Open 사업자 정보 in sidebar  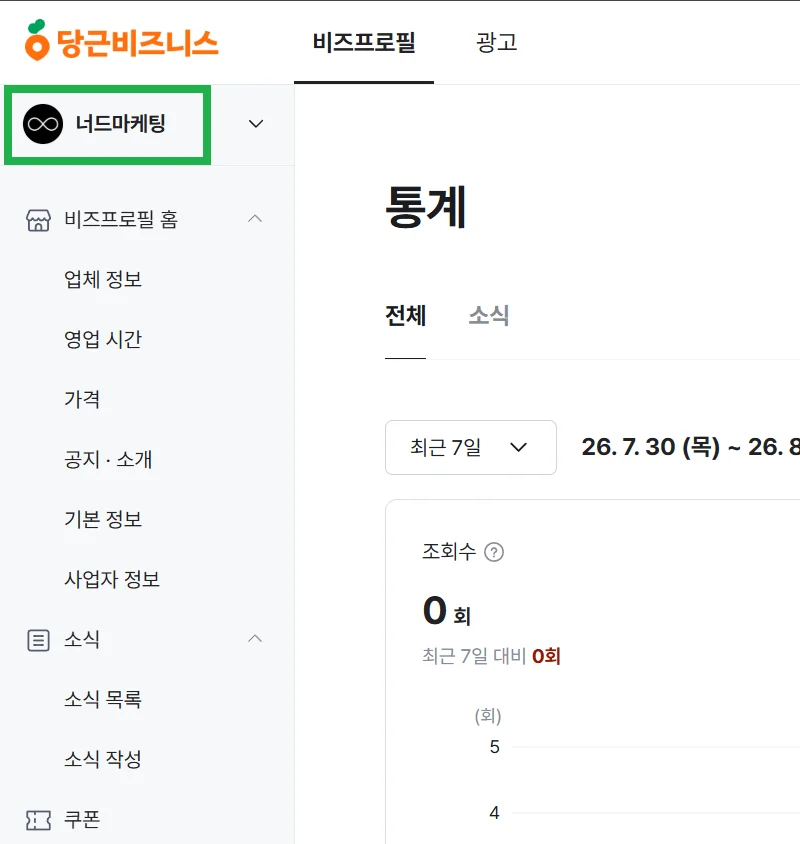click(x=112, y=579)
